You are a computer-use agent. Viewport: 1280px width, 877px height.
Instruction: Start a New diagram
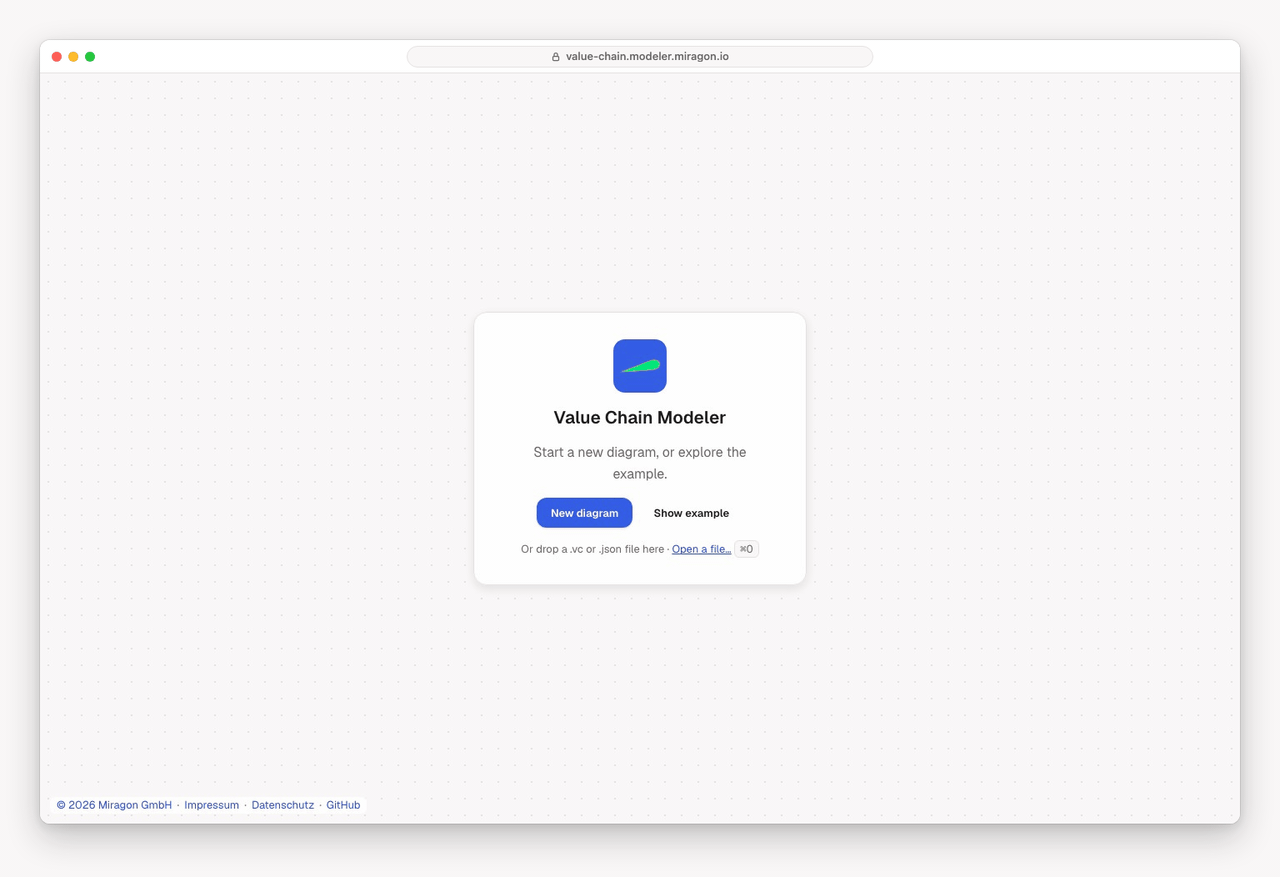(x=584, y=513)
